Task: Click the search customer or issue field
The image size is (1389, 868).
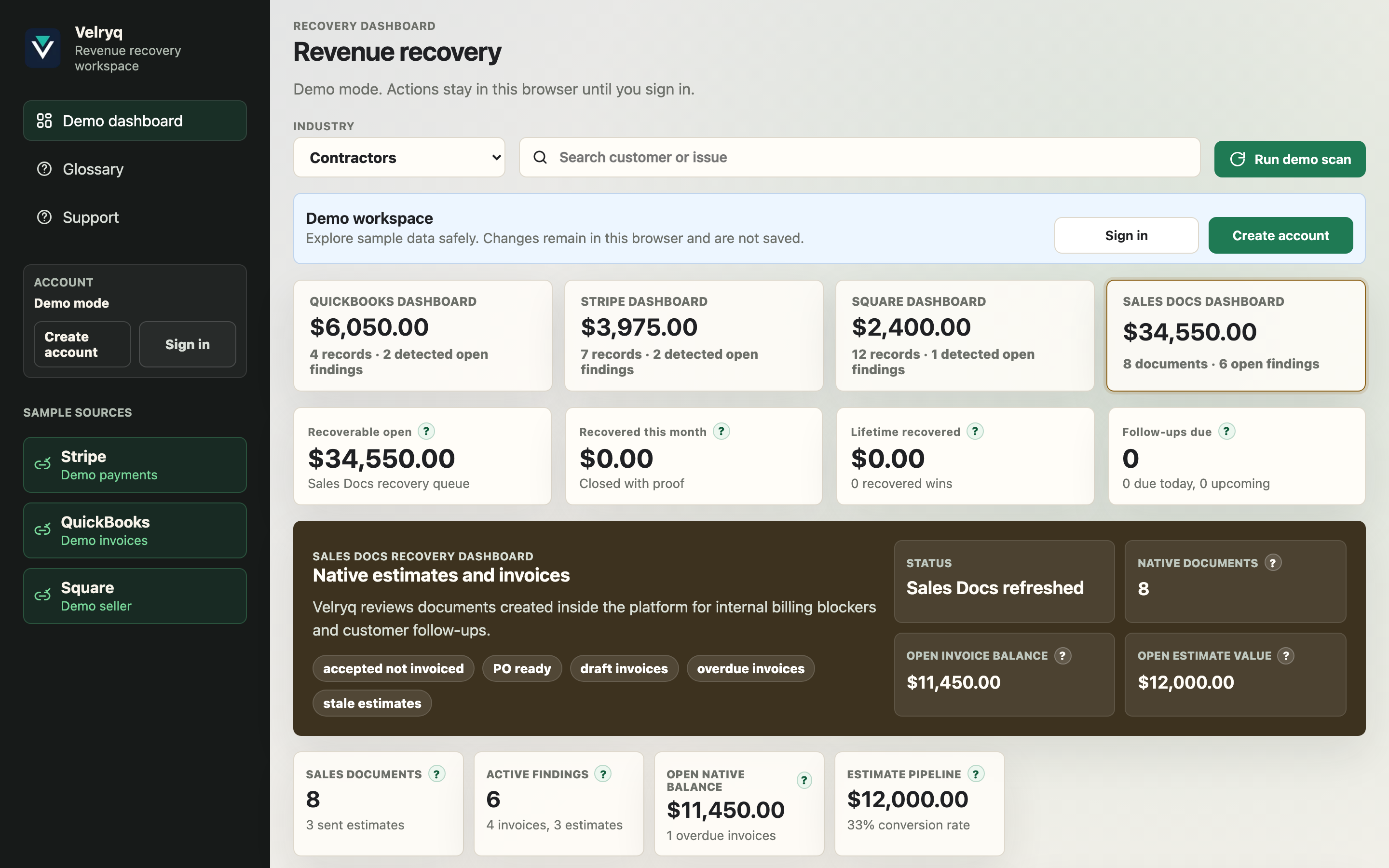Action: [859, 157]
